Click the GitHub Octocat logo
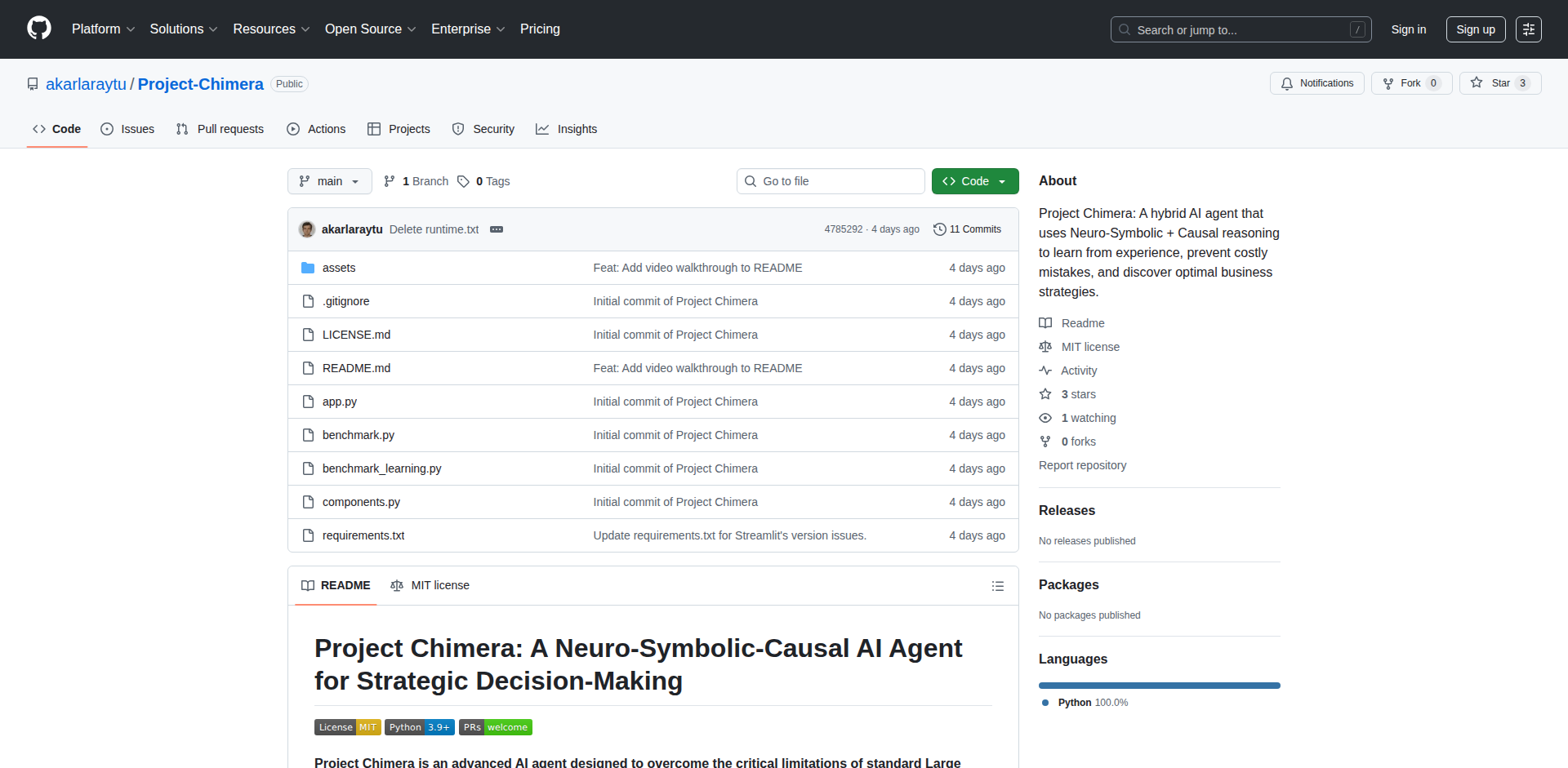This screenshot has height=768, width=1568. click(x=39, y=29)
